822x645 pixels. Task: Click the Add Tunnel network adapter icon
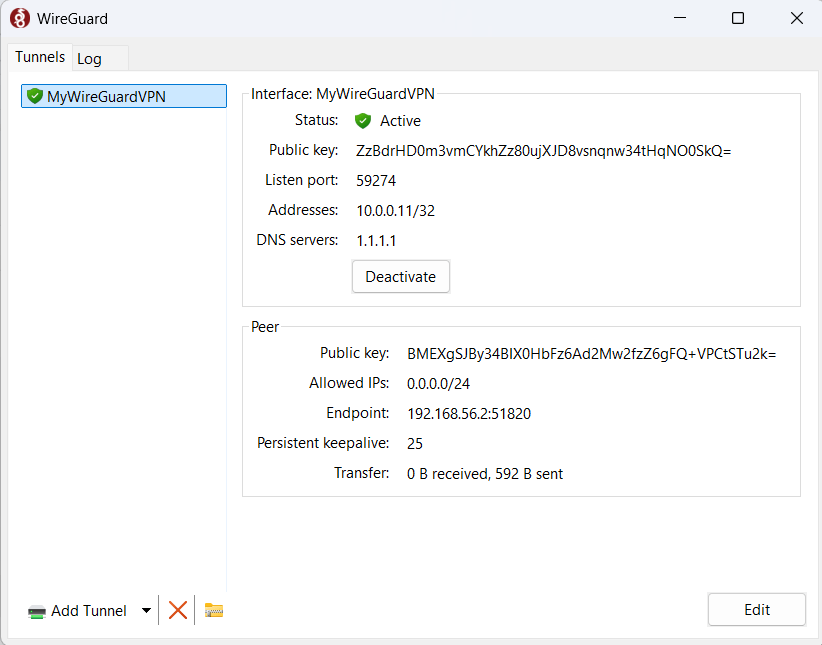37,611
